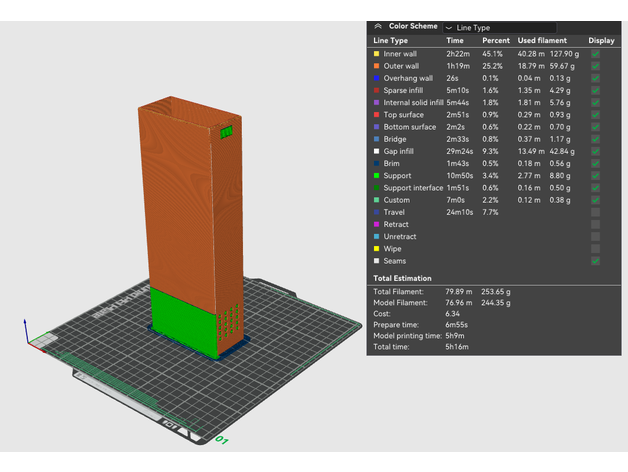Uncheck the Outer wall display checkbox
This screenshot has width=628, height=472.
[x=596, y=66]
